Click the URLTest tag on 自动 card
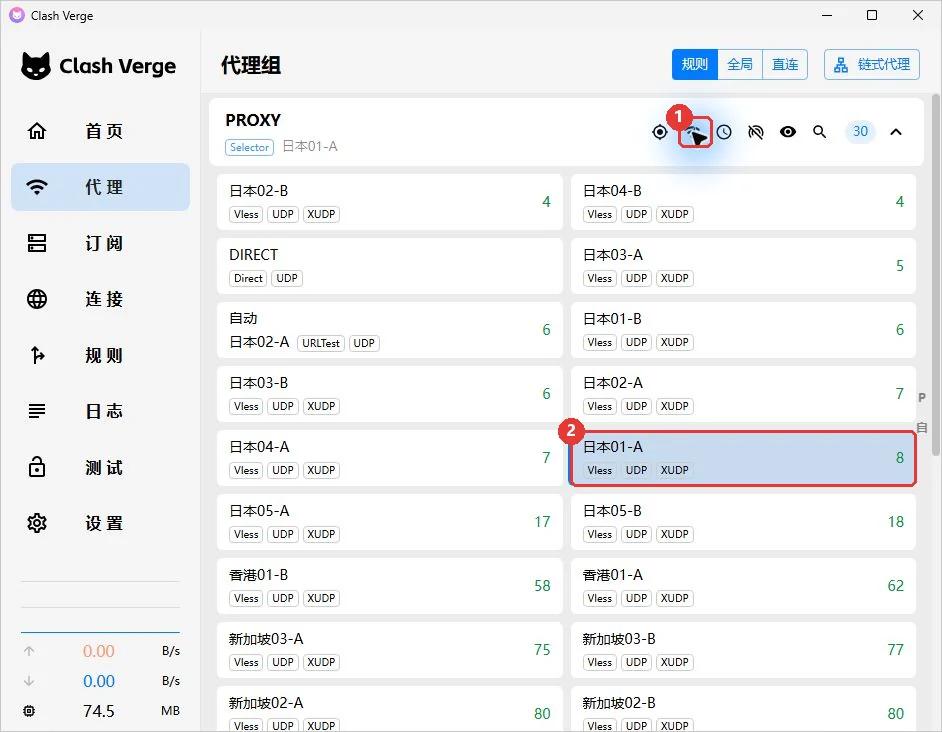This screenshot has height=732, width=942. coord(321,343)
